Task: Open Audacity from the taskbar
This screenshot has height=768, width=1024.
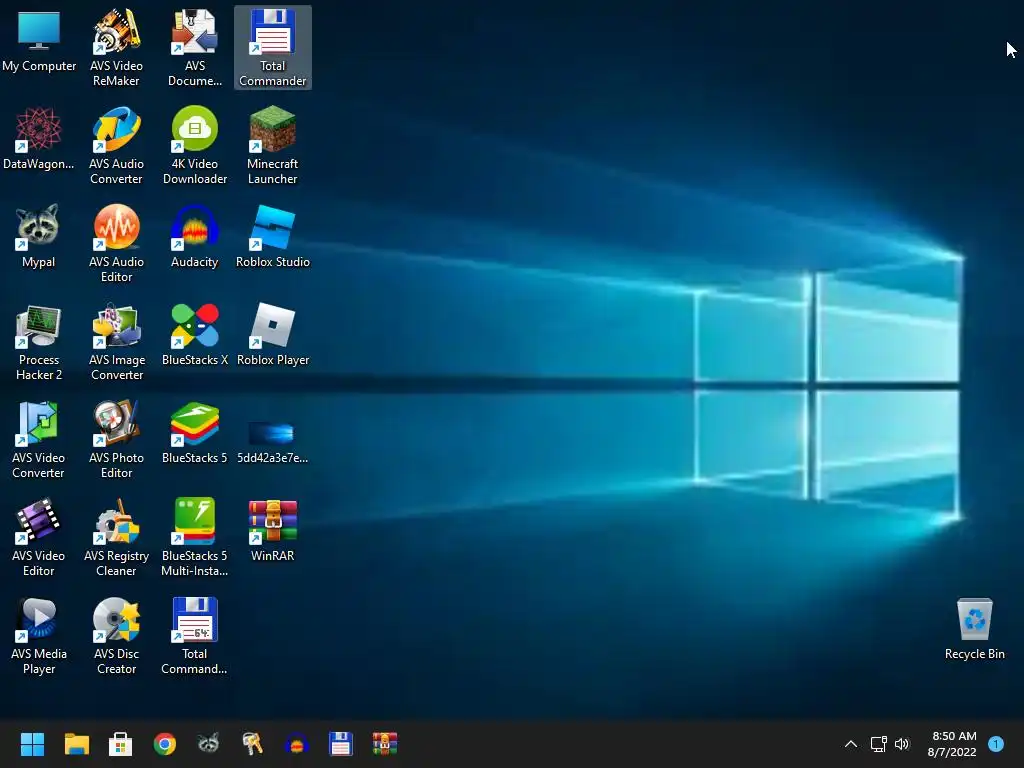Action: click(x=296, y=744)
